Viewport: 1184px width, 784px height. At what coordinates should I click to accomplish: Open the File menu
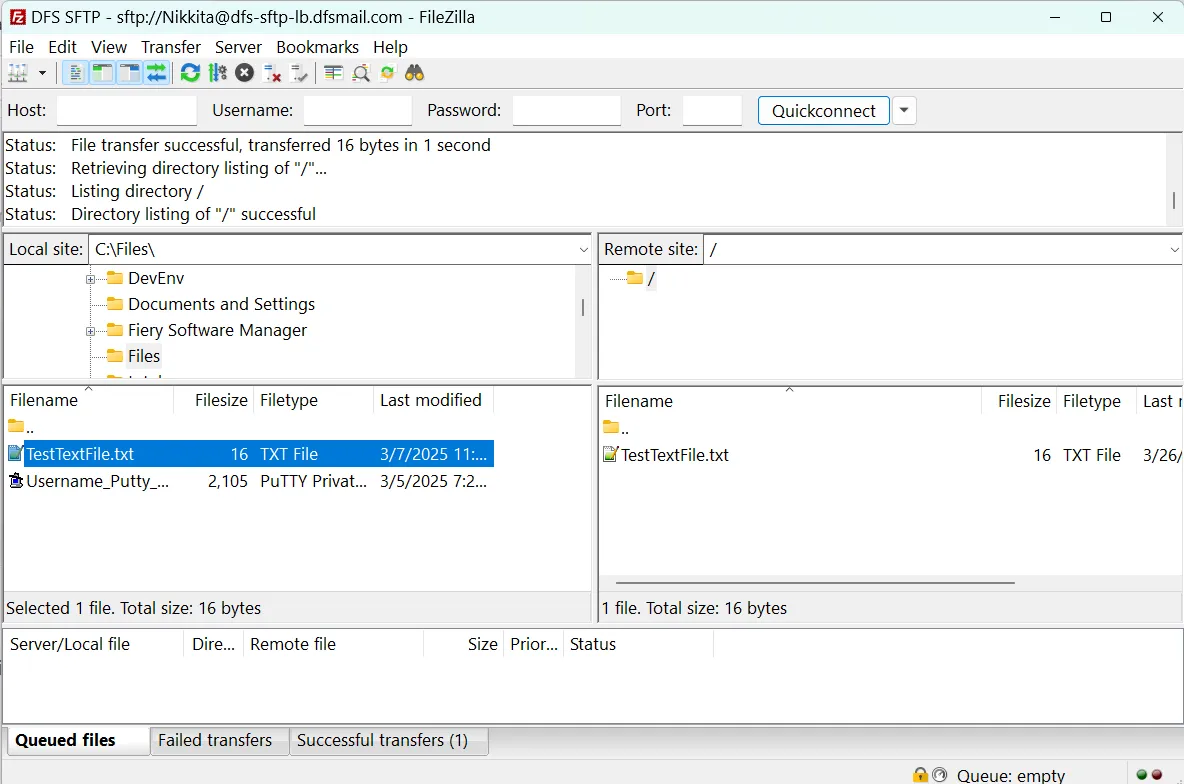[x=21, y=47]
